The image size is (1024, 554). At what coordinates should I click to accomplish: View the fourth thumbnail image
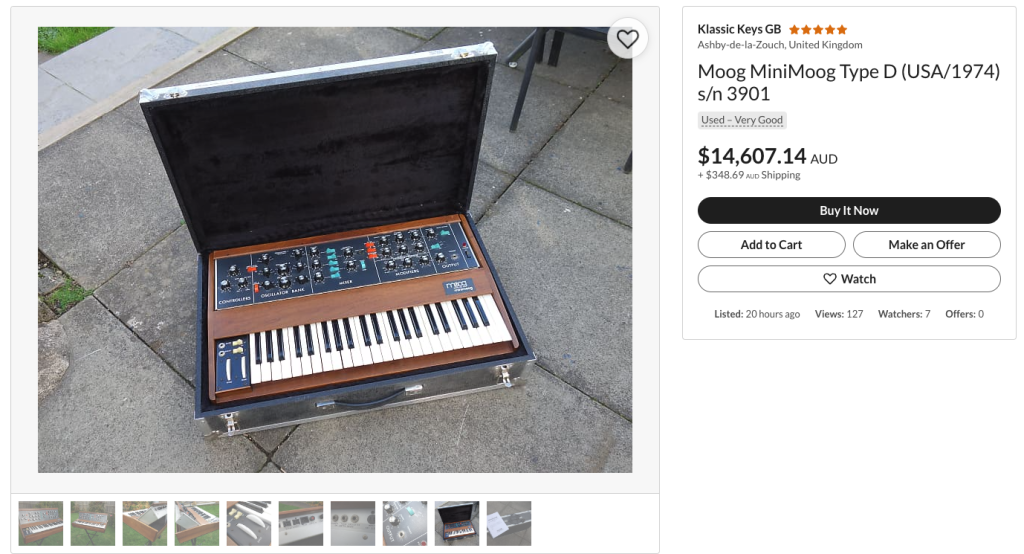[x=197, y=523]
